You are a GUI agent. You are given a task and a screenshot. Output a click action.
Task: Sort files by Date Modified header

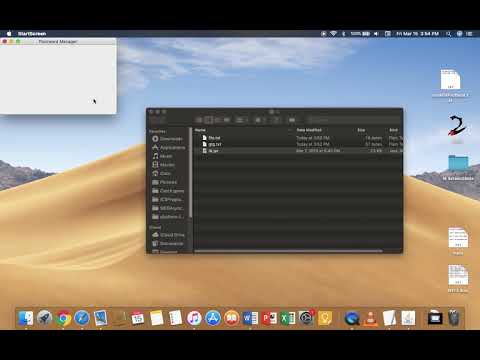pyautogui.click(x=309, y=130)
